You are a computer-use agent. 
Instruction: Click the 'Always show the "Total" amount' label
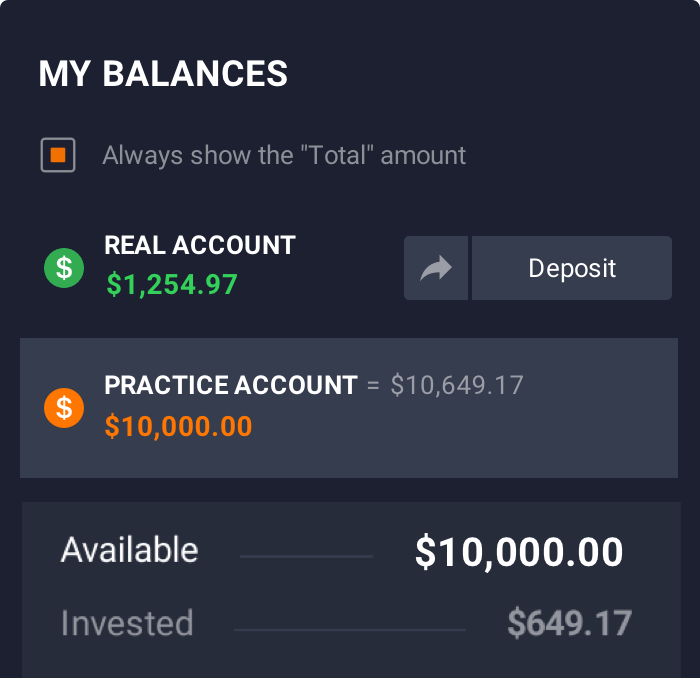point(284,155)
